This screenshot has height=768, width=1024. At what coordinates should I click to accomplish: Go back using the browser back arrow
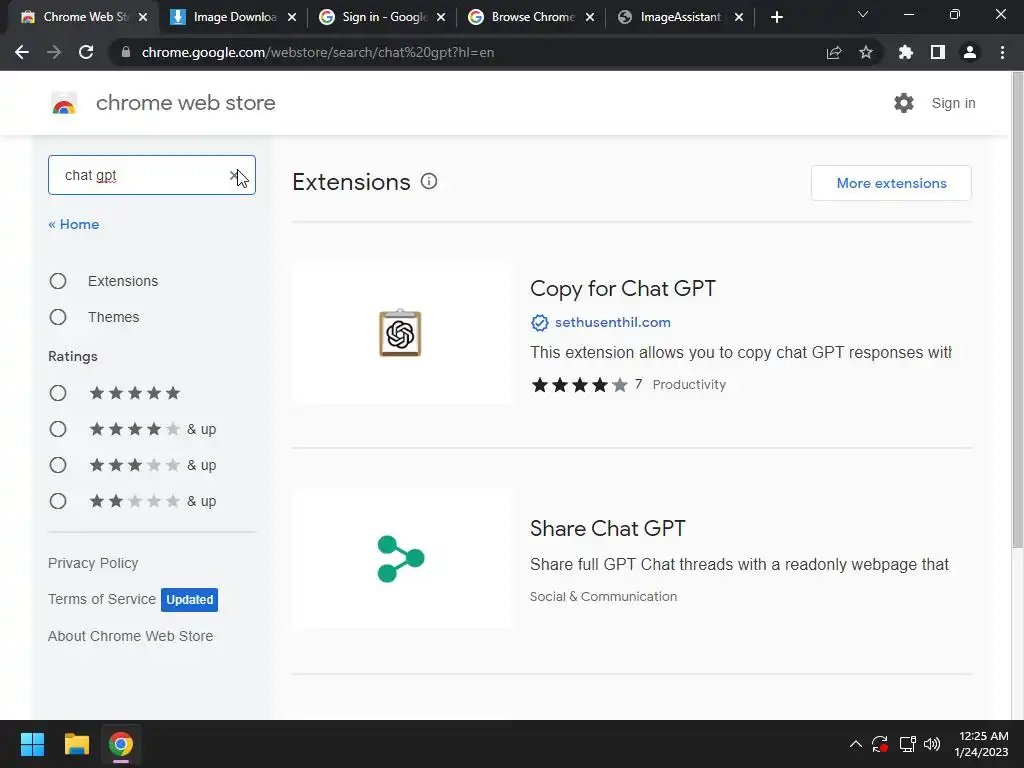(22, 52)
